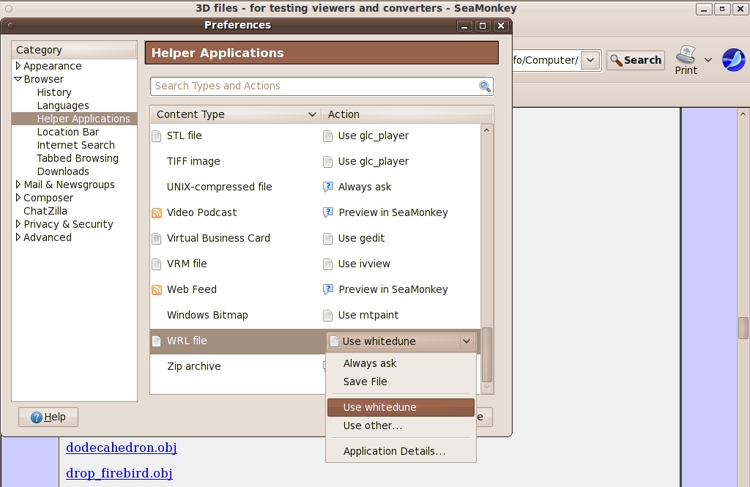Choose 'Always ask' from the action menu
The height and width of the screenshot is (487, 750).
coord(370,364)
